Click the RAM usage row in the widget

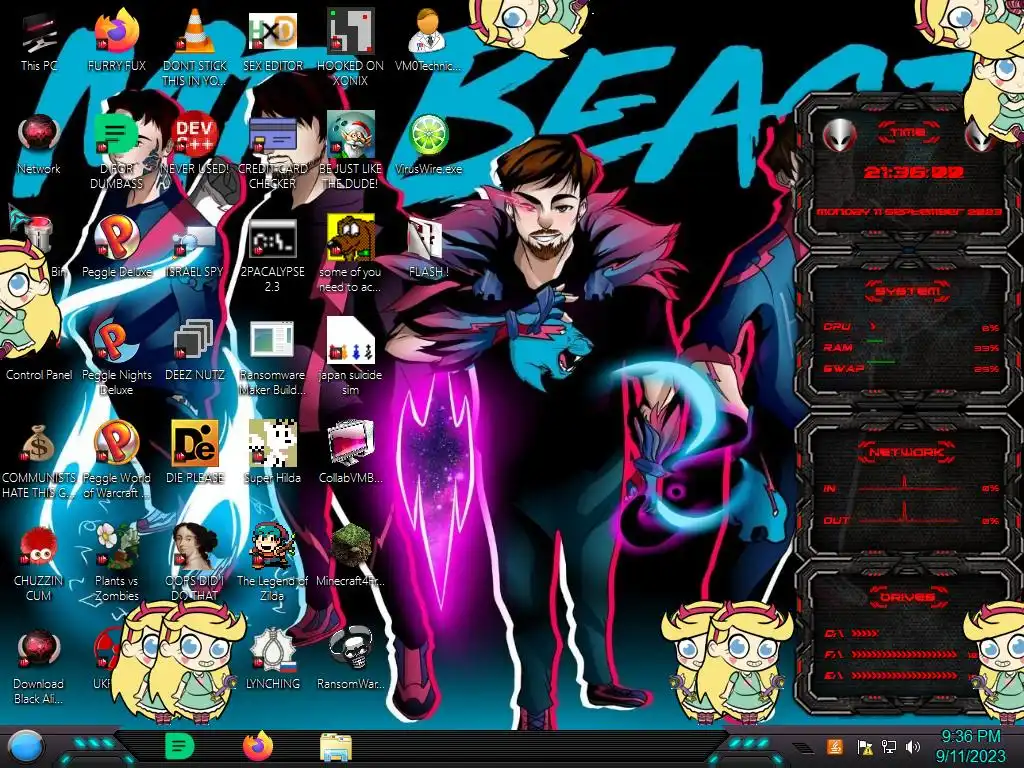click(911, 347)
